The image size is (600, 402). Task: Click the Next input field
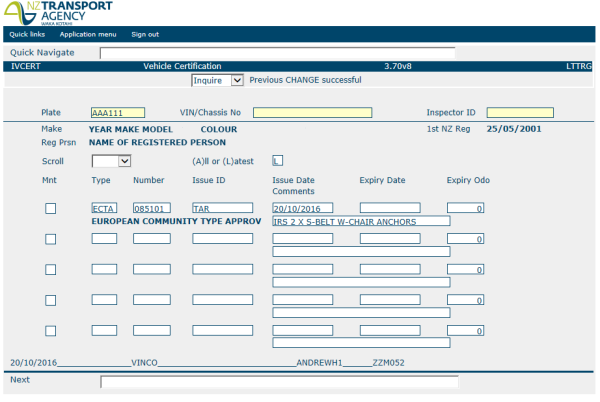[279, 381]
